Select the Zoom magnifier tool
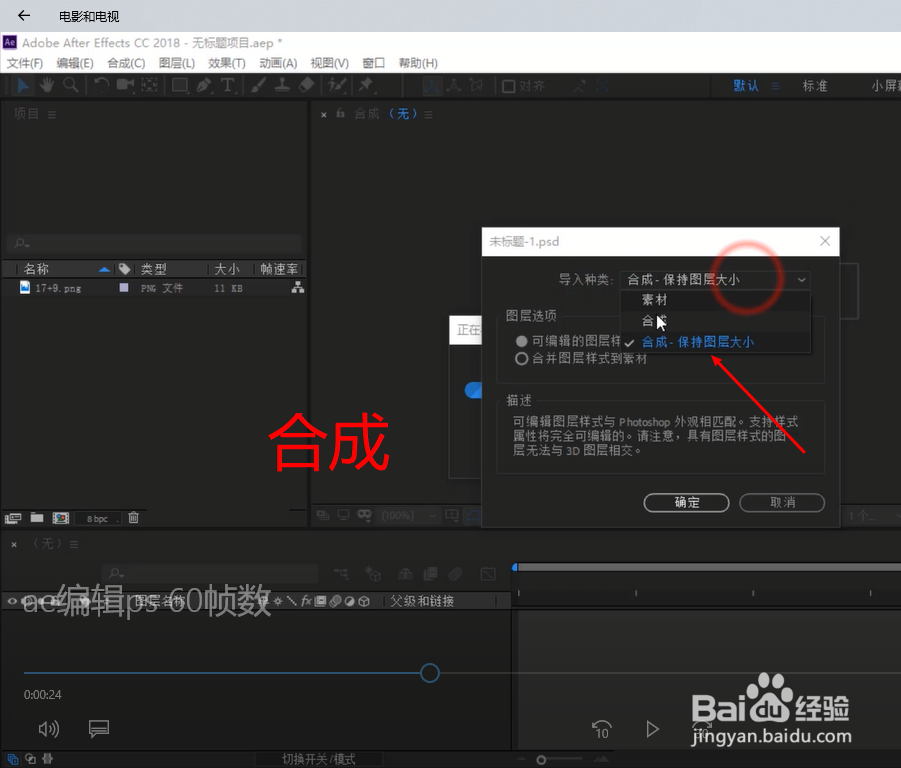 (x=71, y=86)
